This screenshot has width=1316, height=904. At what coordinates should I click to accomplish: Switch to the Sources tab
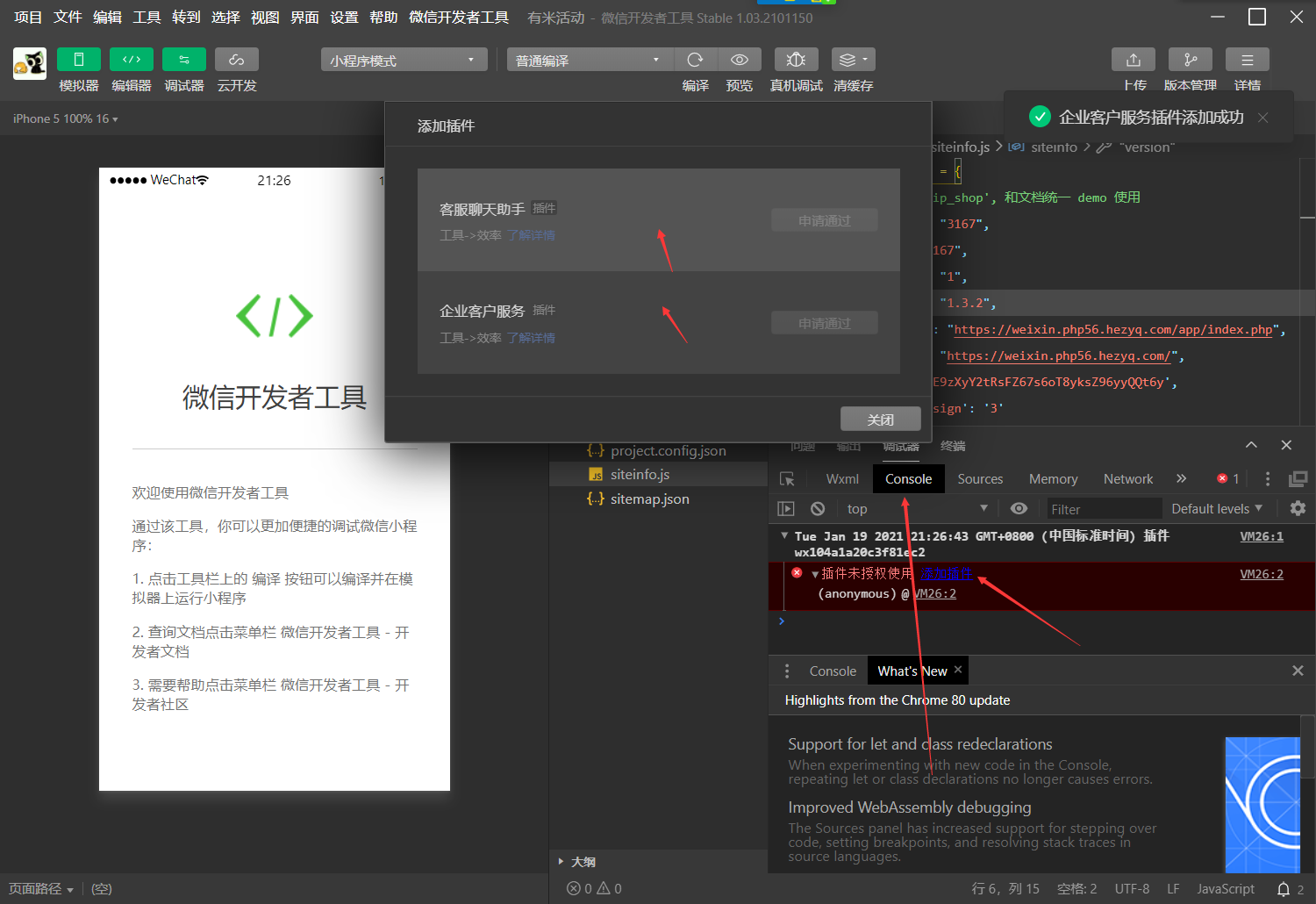coord(980,479)
